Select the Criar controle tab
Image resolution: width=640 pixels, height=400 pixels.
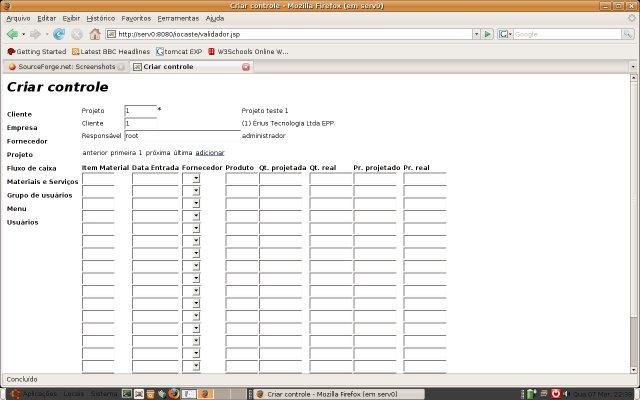click(191, 67)
